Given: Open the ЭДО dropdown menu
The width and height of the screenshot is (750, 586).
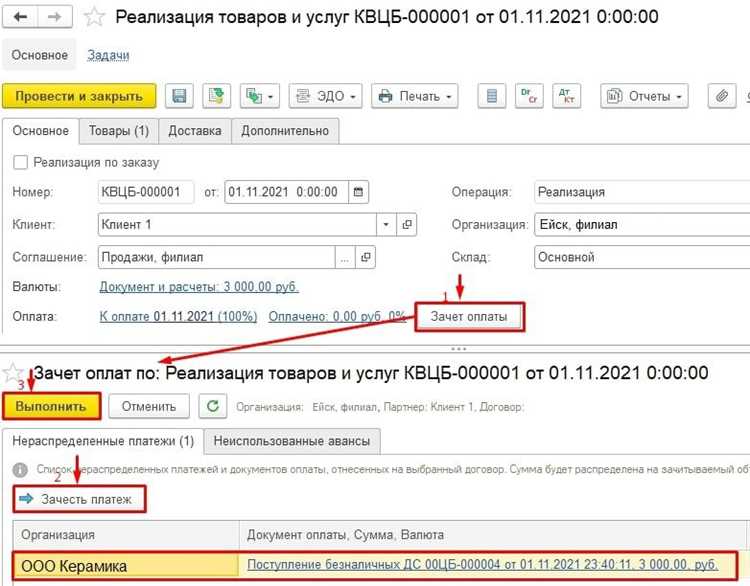Looking at the screenshot, I should coord(325,96).
